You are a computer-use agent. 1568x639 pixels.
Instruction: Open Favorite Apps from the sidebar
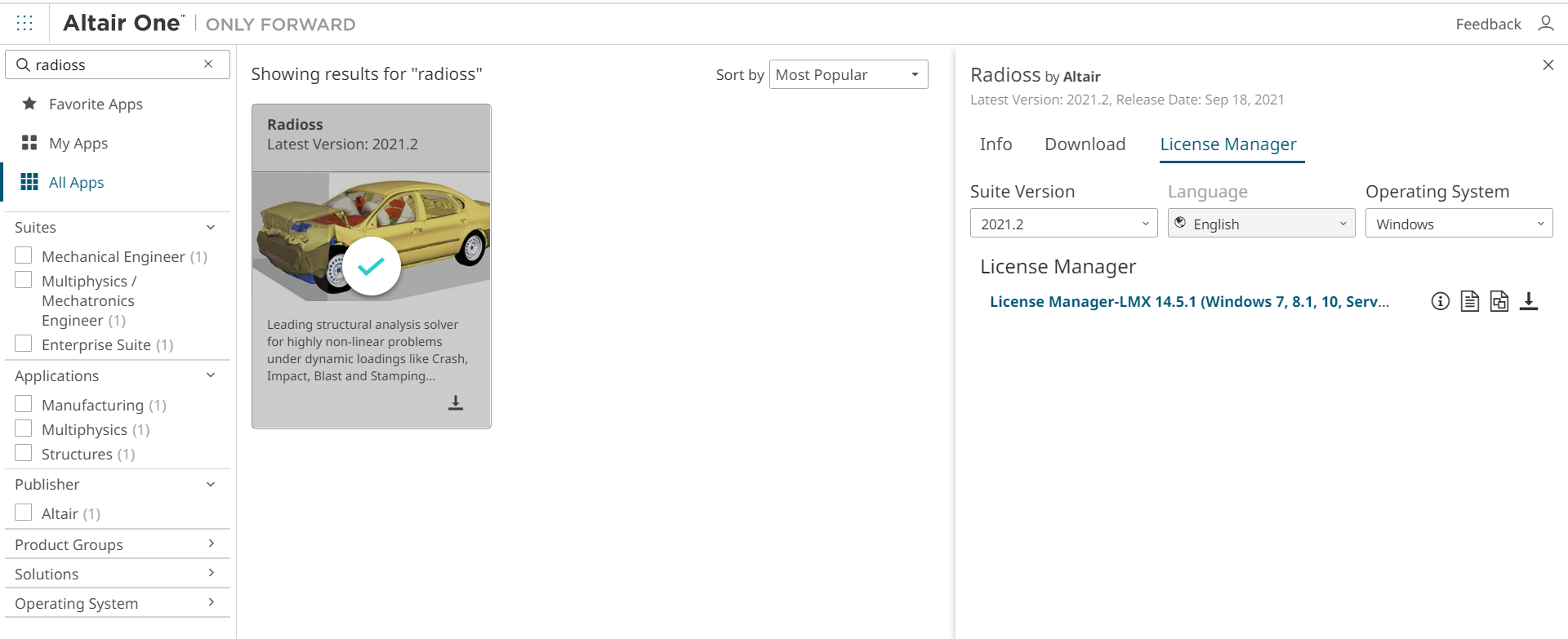(x=95, y=104)
